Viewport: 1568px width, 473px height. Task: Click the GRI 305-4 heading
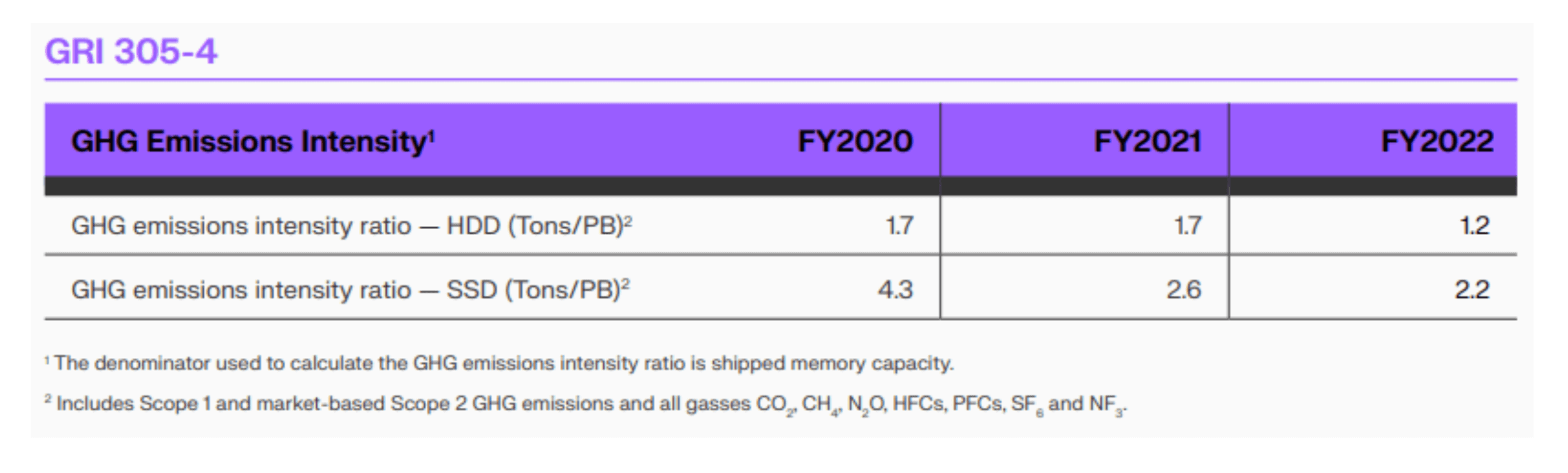(x=131, y=51)
